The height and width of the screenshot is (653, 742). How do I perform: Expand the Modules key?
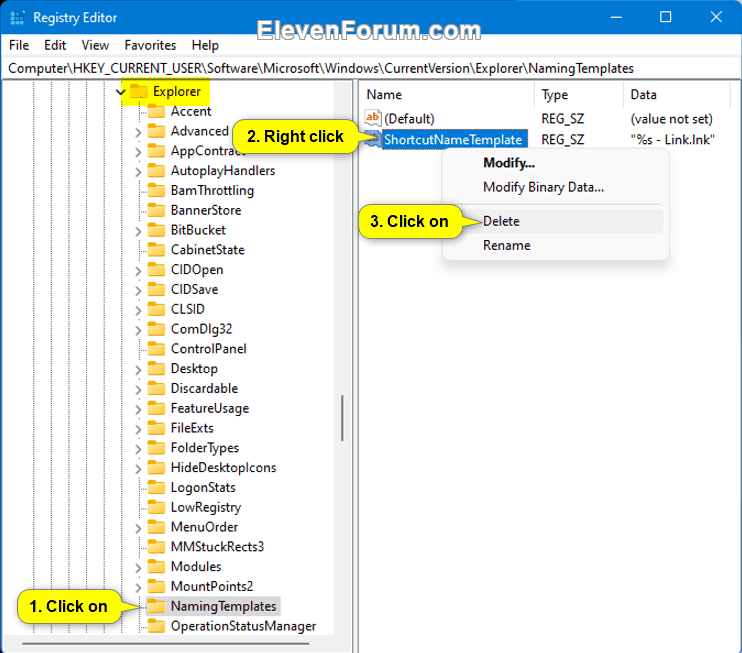[138, 567]
